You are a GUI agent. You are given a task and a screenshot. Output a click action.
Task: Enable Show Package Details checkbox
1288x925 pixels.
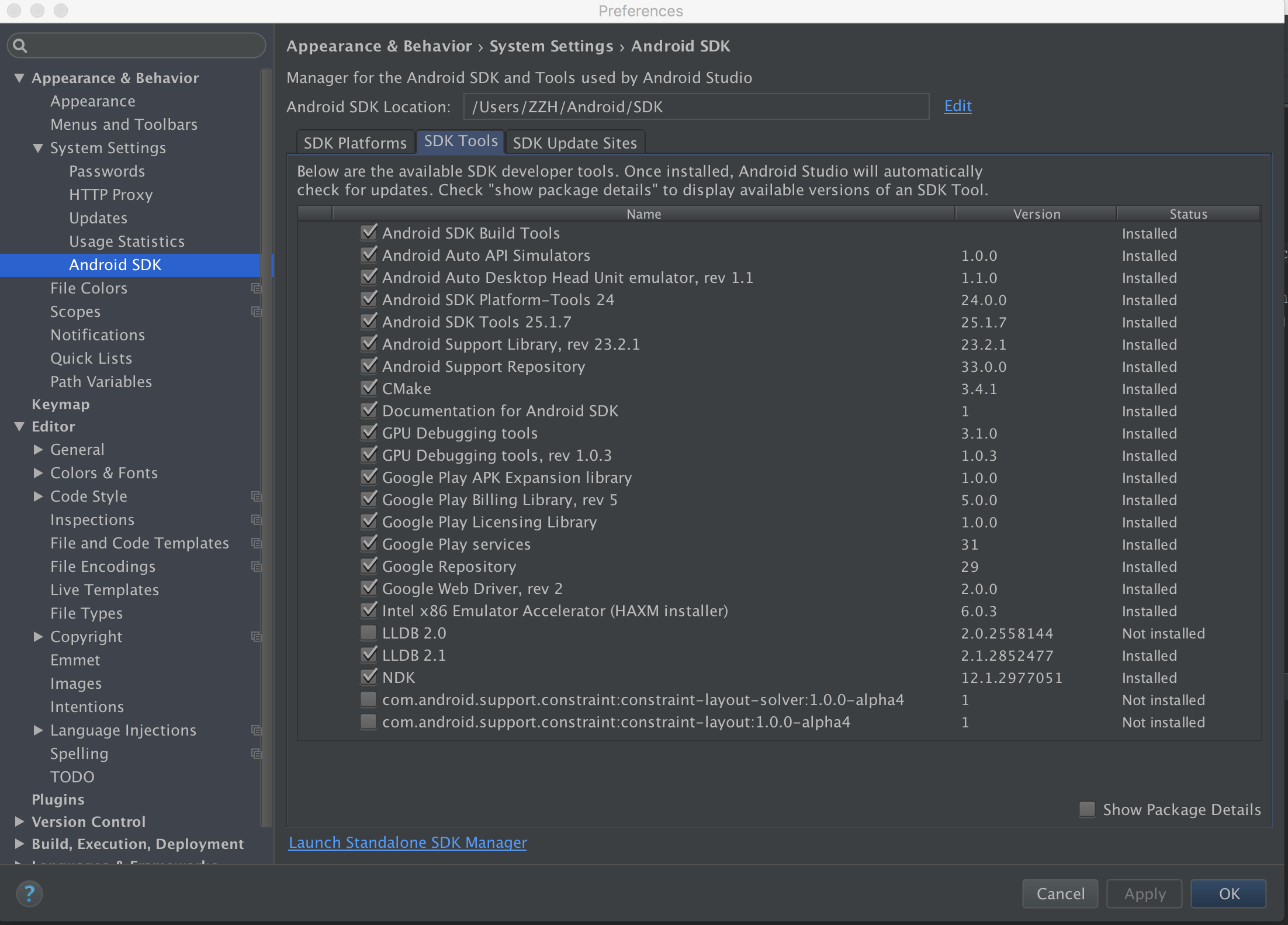pyautogui.click(x=1086, y=809)
